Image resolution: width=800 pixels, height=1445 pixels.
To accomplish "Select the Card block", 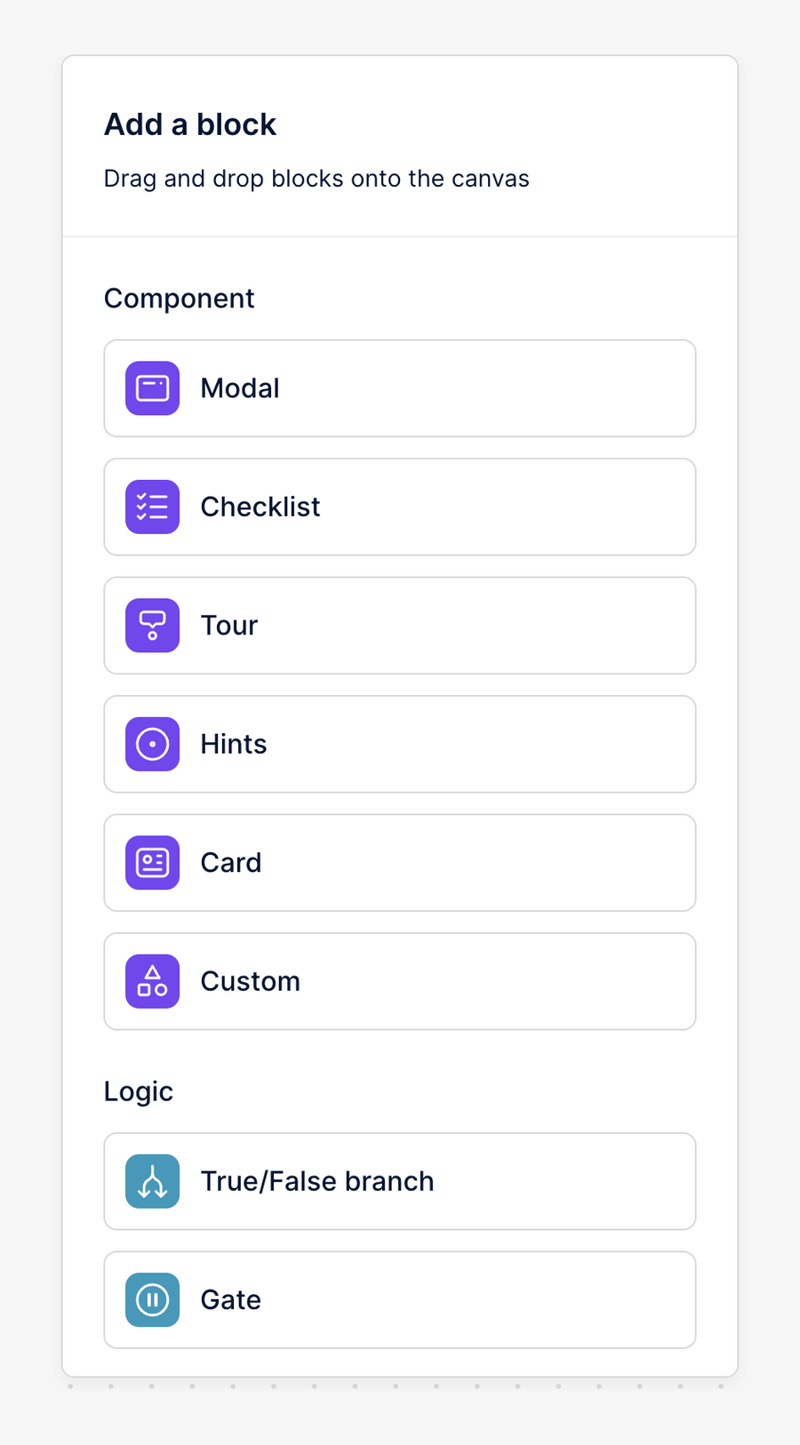I will coord(400,862).
